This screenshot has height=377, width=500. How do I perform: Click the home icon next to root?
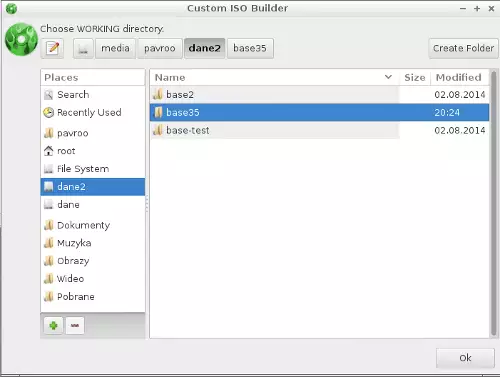point(49,151)
